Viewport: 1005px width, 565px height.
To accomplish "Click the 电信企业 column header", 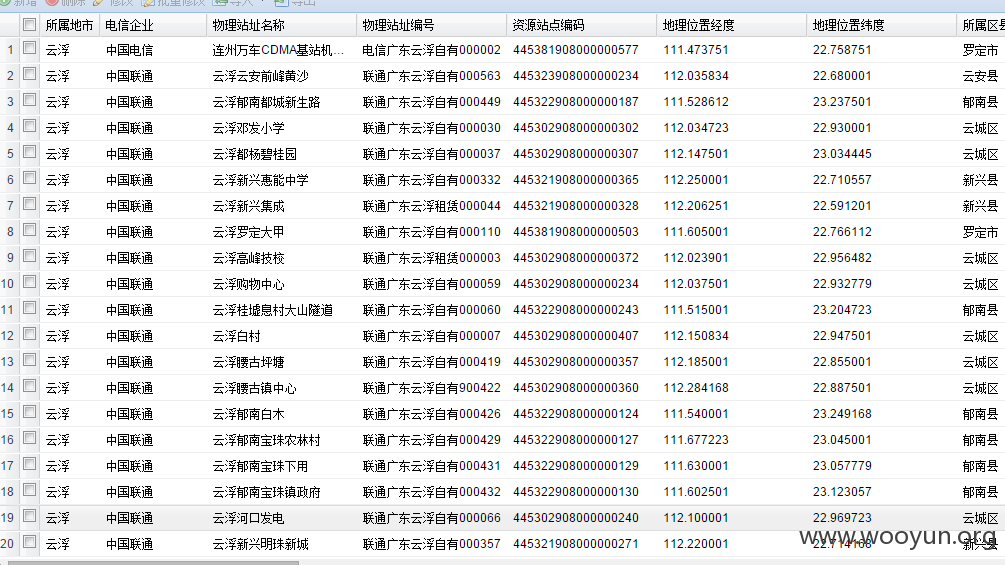I will pos(153,25).
